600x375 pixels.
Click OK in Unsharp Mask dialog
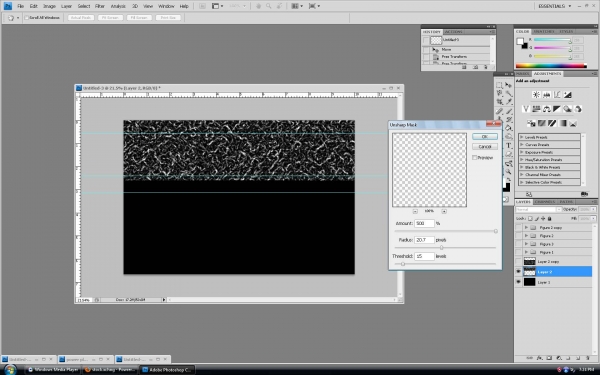coord(485,137)
